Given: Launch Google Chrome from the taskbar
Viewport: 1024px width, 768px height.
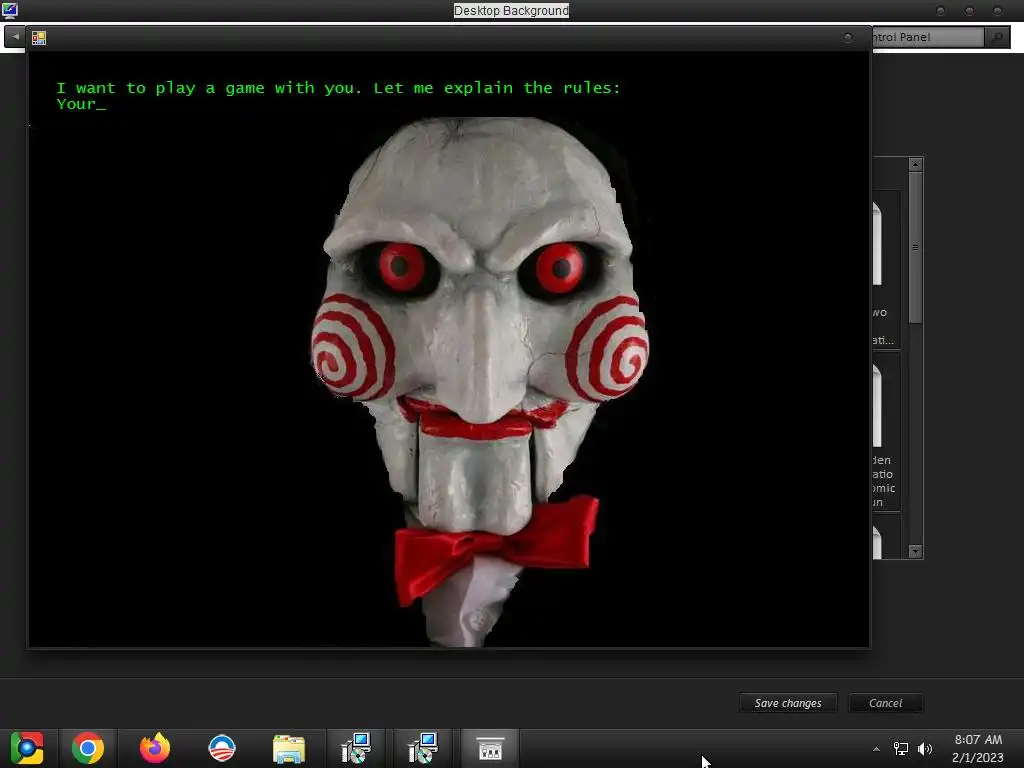Looking at the screenshot, I should point(88,748).
